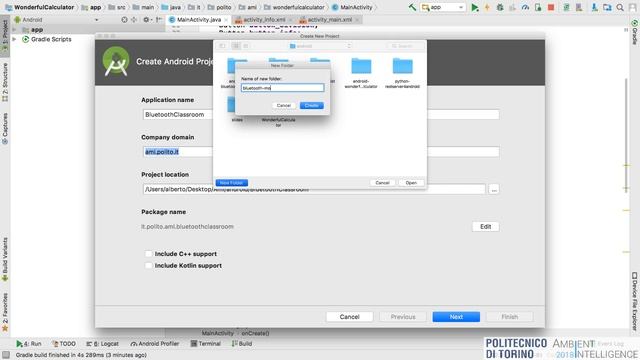Enable Include C++ support checkbox
The height and width of the screenshot is (360, 640).
click(149, 253)
